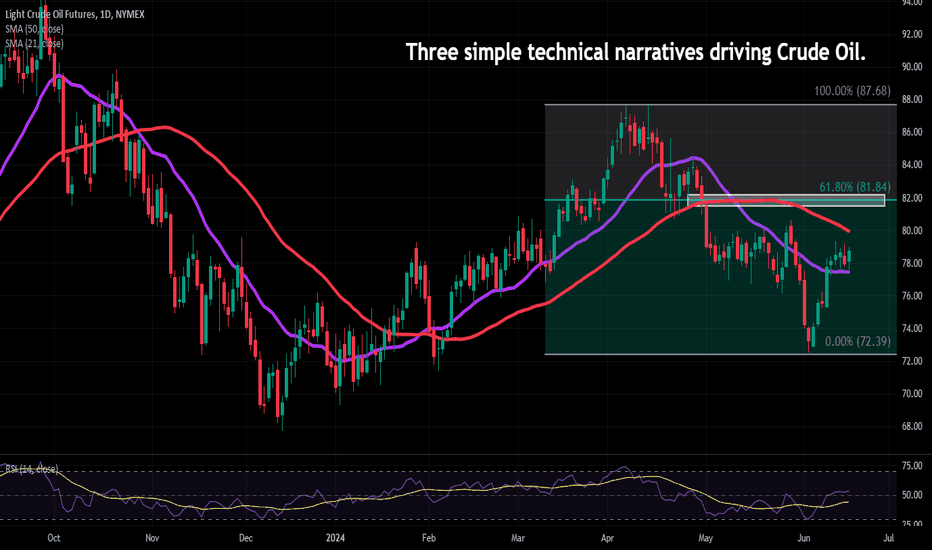The width and height of the screenshot is (932, 550).
Task: Select the RSI (14, close) indicator label
Action: (32, 469)
